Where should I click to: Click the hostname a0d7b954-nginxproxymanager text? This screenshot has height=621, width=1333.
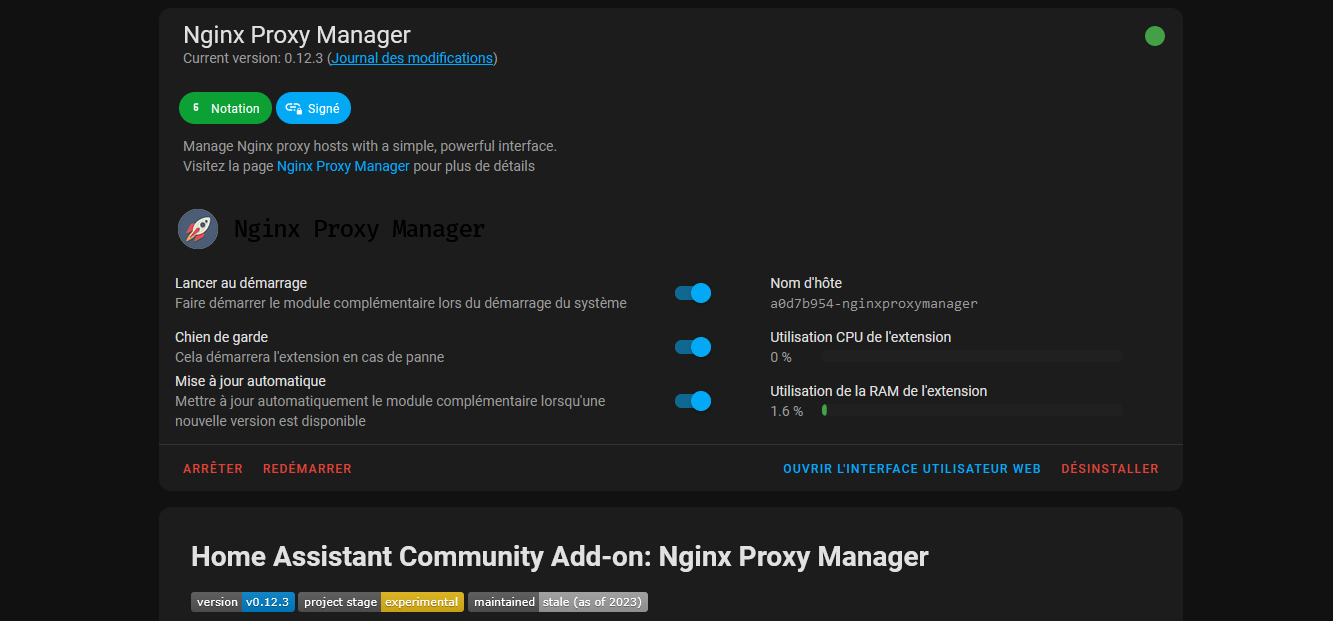874,303
